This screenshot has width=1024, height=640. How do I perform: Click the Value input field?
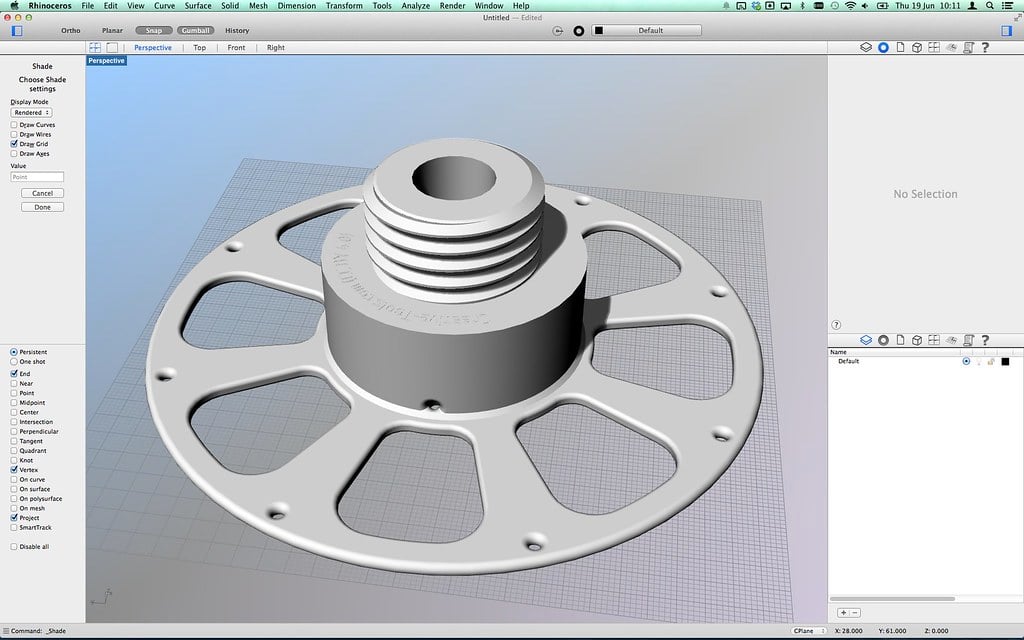click(37, 176)
